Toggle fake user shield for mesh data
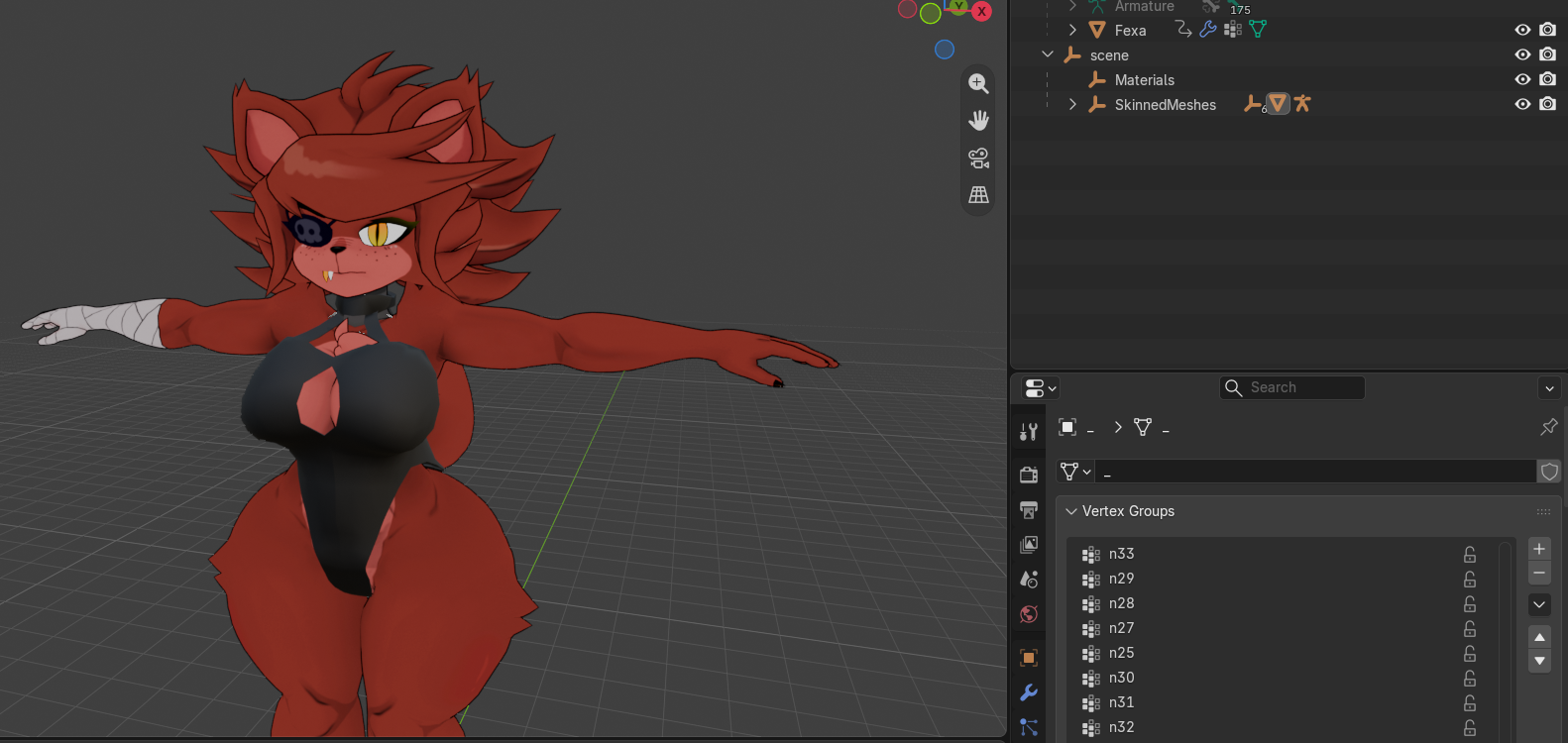This screenshot has width=1568, height=743. point(1549,472)
